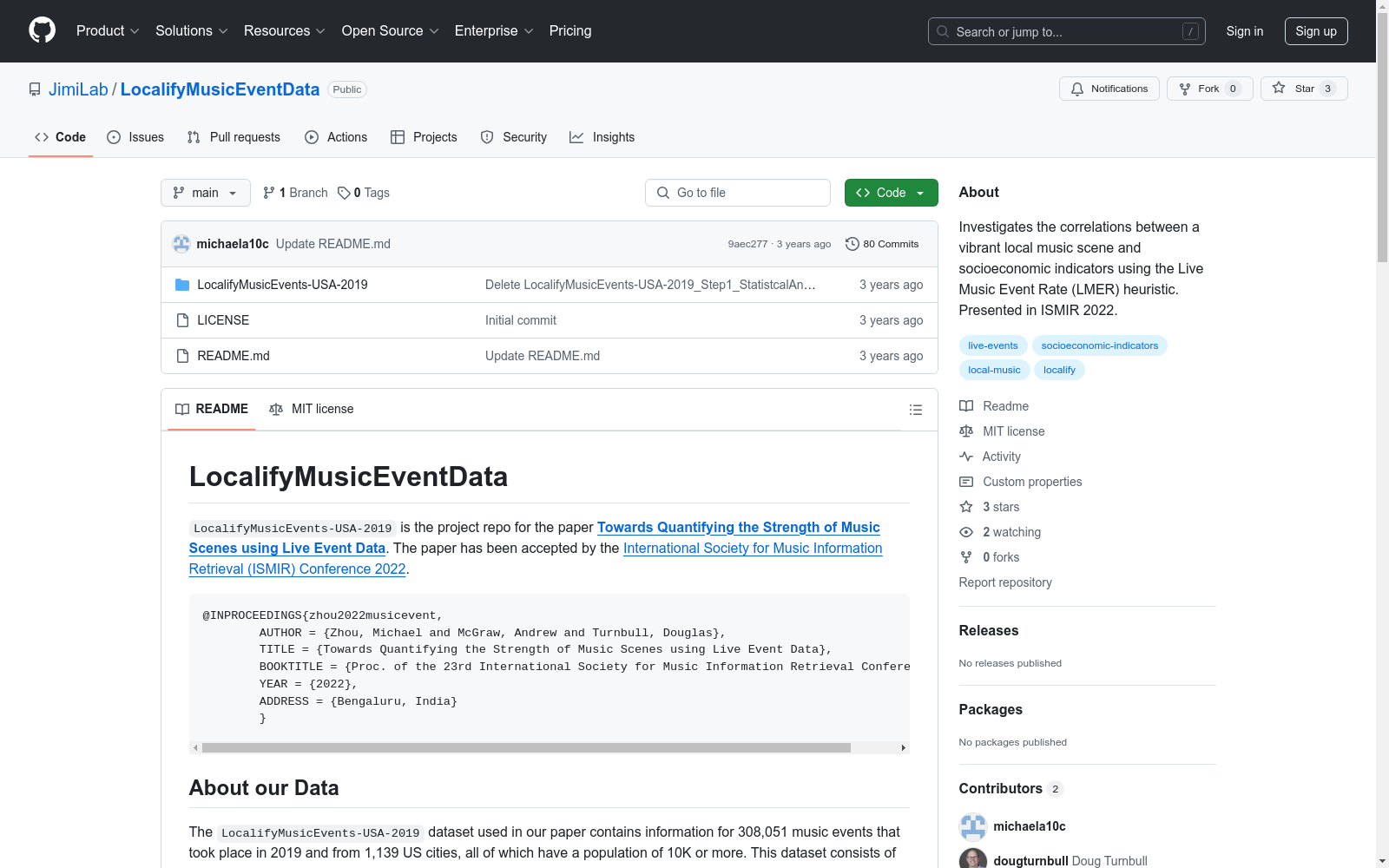Image resolution: width=1389 pixels, height=868 pixels.
Task: Expand the Product menu
Action: 108,31
